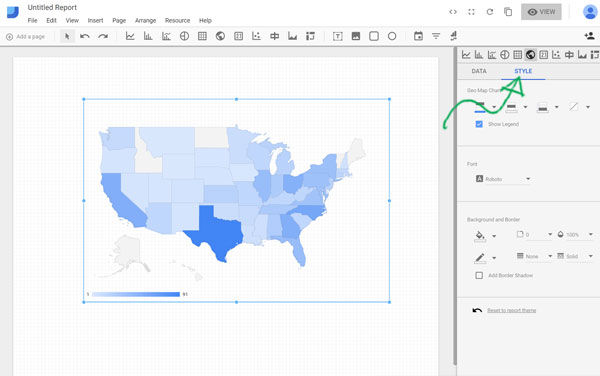600x376 pixels.
Task: Click the Undo arrow in toolbar
Action: [x=85, y=36]
